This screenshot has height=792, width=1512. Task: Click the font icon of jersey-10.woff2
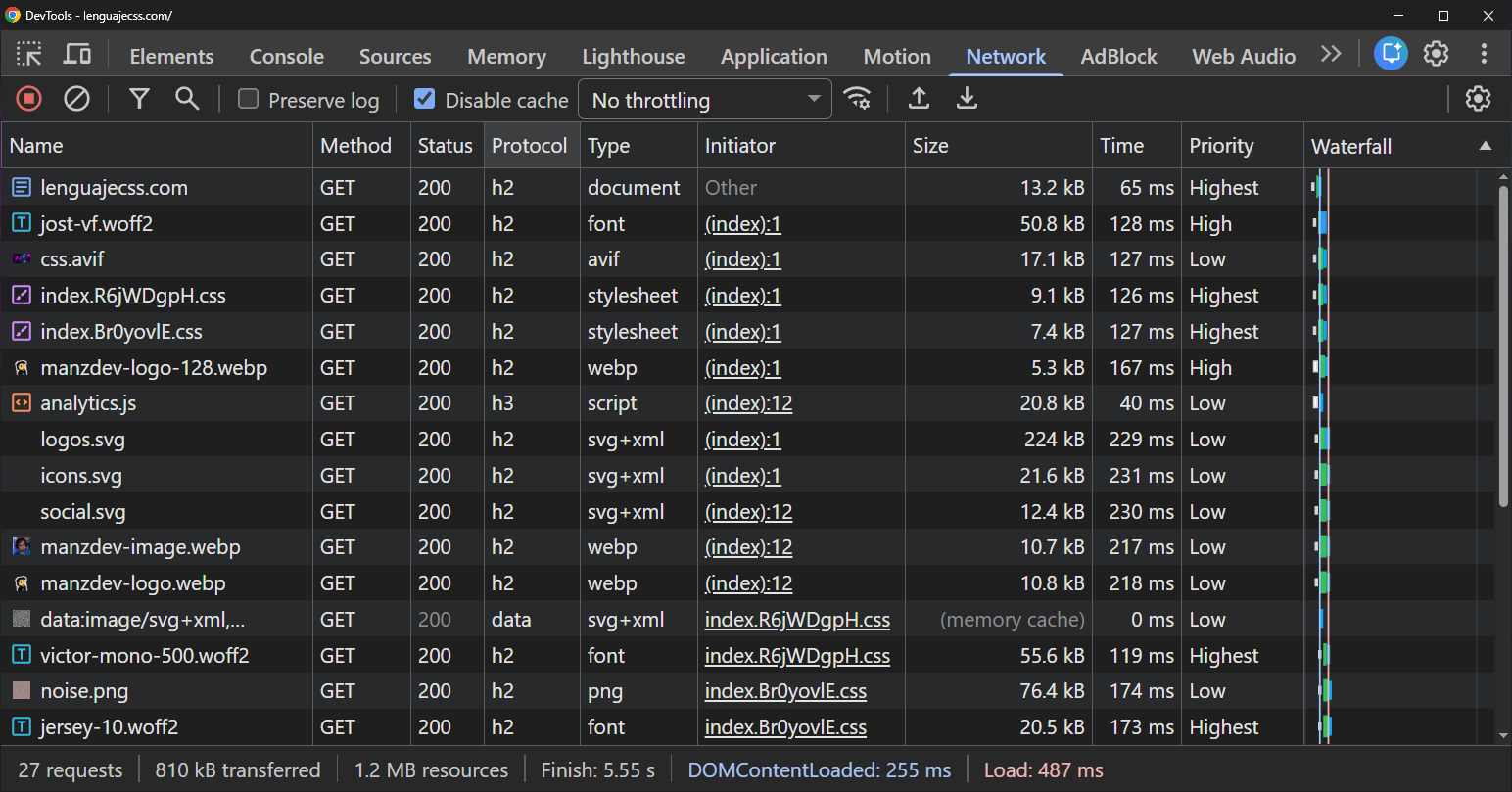[22, 726]
